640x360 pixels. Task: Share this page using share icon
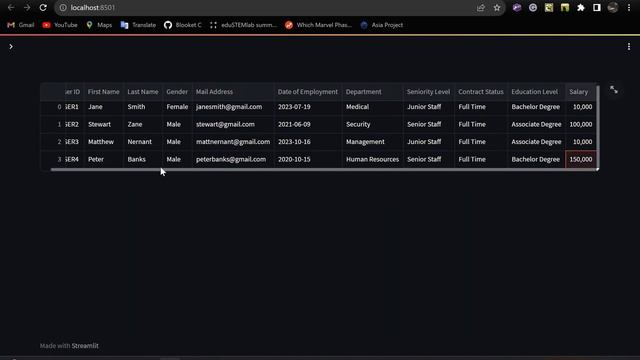pyautogui.click(x=480, y=8)
